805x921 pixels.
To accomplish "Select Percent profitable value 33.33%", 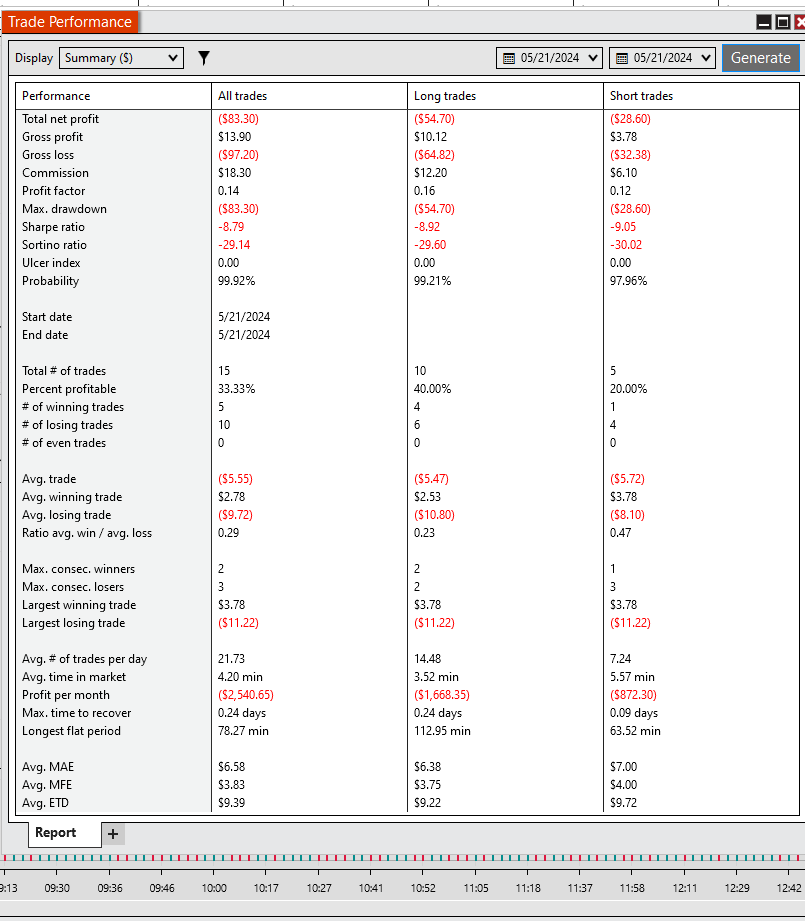I will pos(237,389).
